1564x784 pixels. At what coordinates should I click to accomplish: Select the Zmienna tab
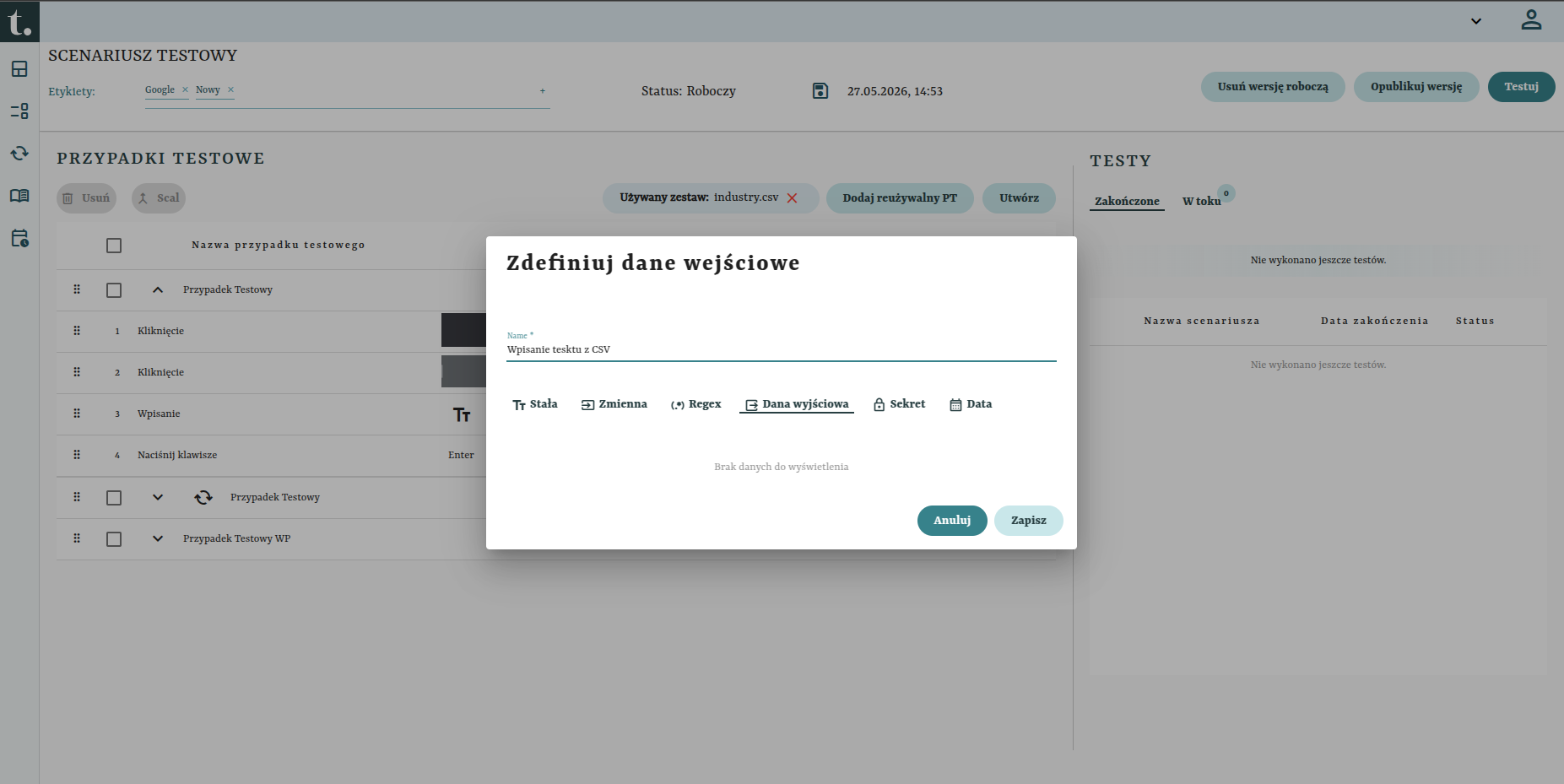point(614,404)
